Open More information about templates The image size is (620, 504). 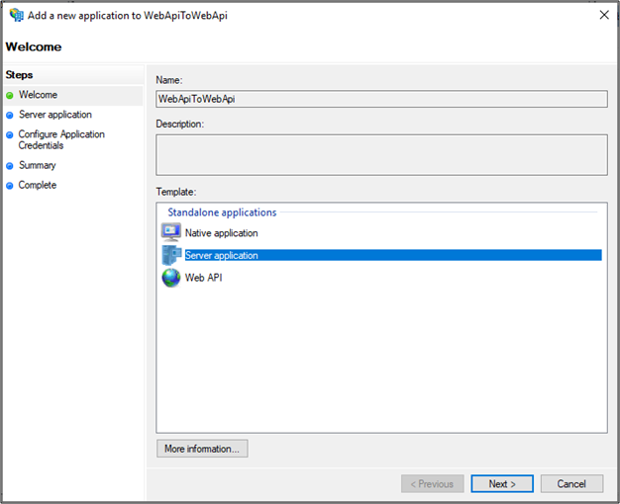coord(202,449)
